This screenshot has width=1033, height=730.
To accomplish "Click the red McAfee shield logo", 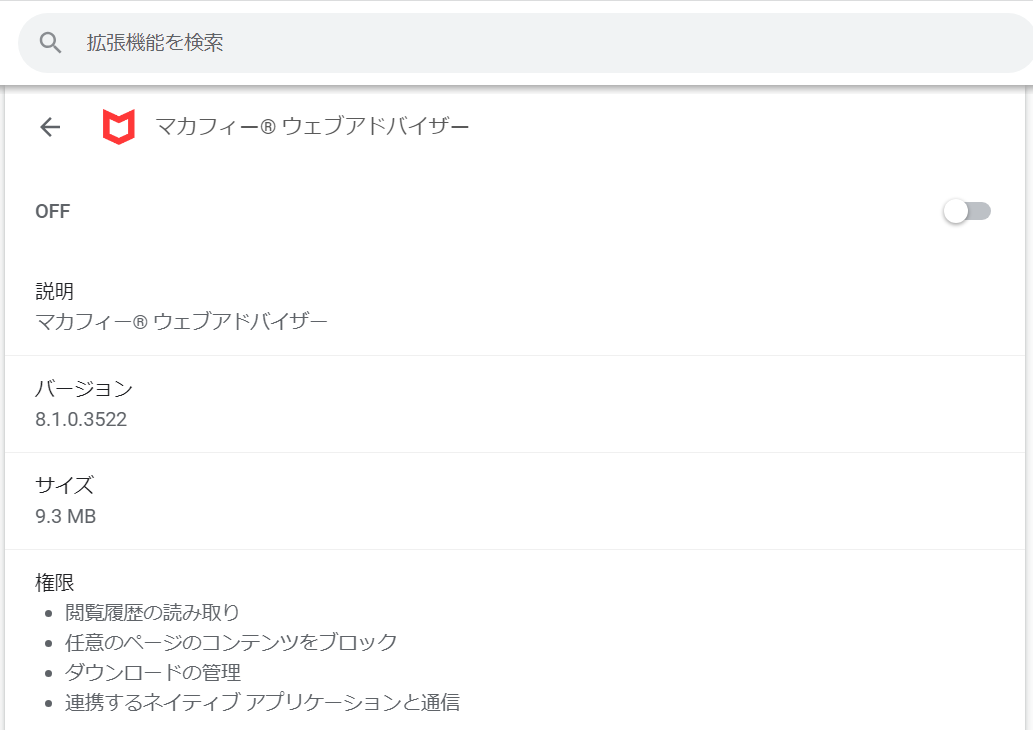I will pyautogui.click(x=119, y=126).
